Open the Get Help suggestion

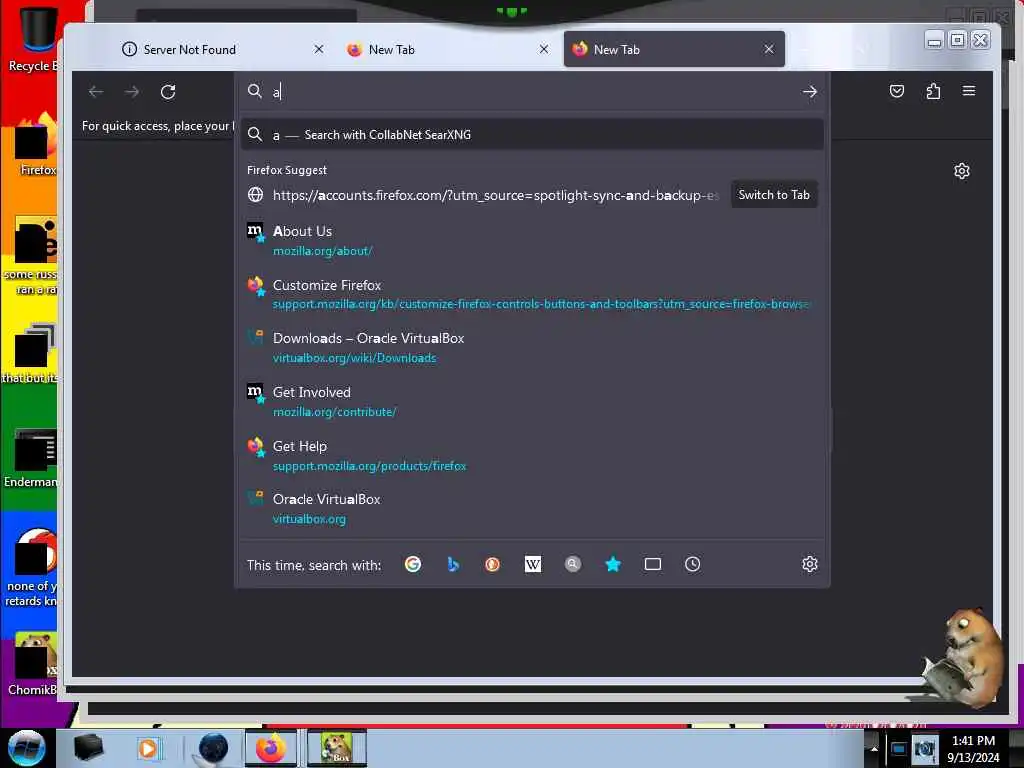coord(532,455)
